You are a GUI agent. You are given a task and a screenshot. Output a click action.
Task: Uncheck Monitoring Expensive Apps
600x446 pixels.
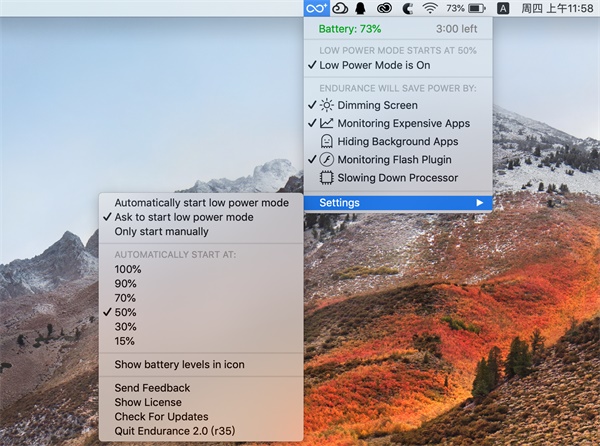[398, 123]
